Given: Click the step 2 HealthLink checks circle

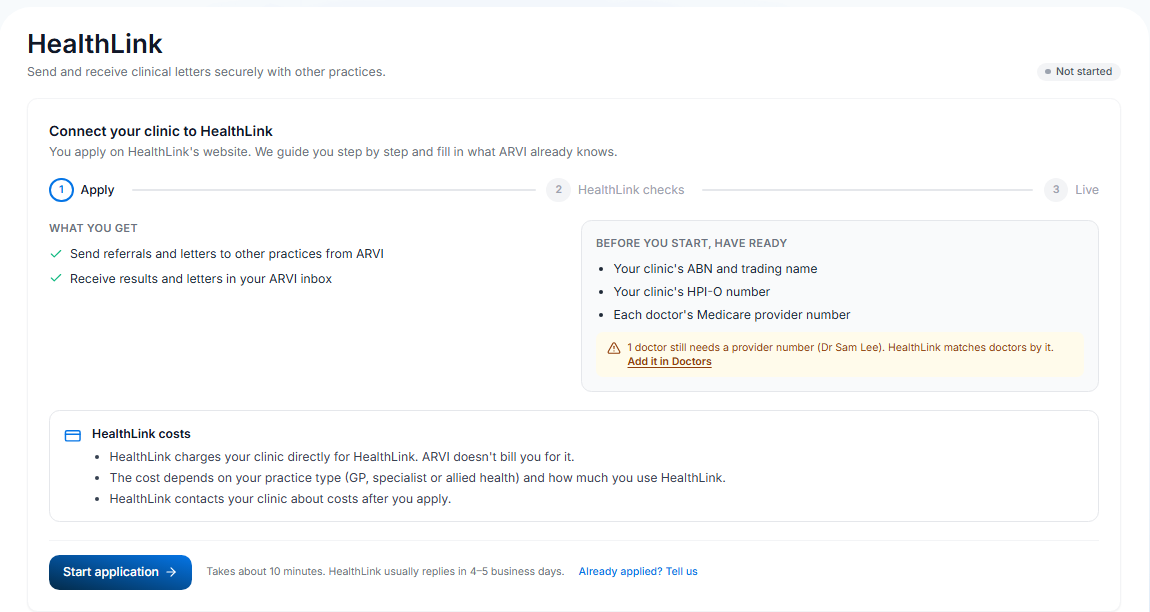Looking at the screenshot, I should pyautogui.click(x=558, y=189).
